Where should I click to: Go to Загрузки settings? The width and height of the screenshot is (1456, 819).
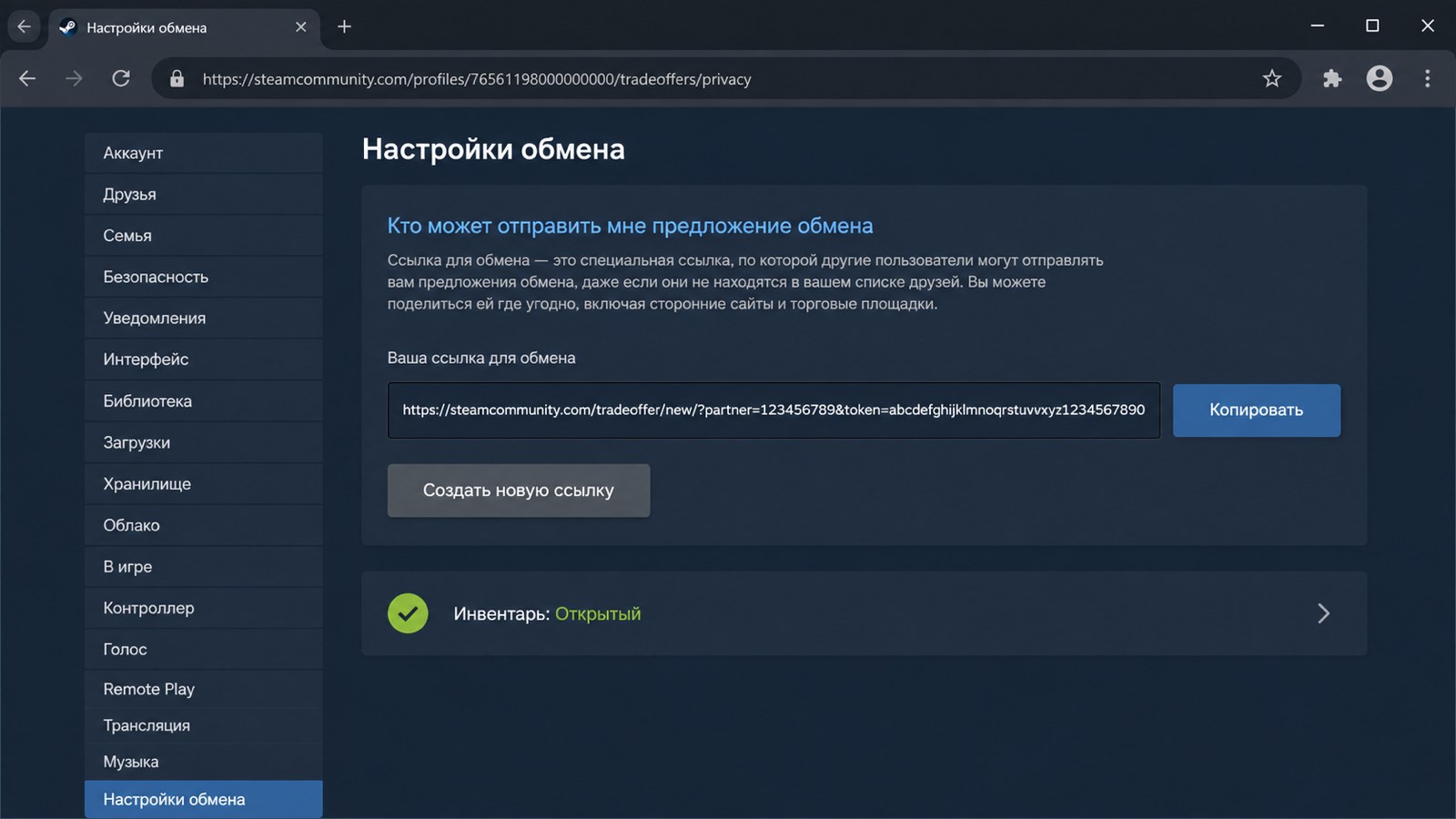(x=204, y=442)
